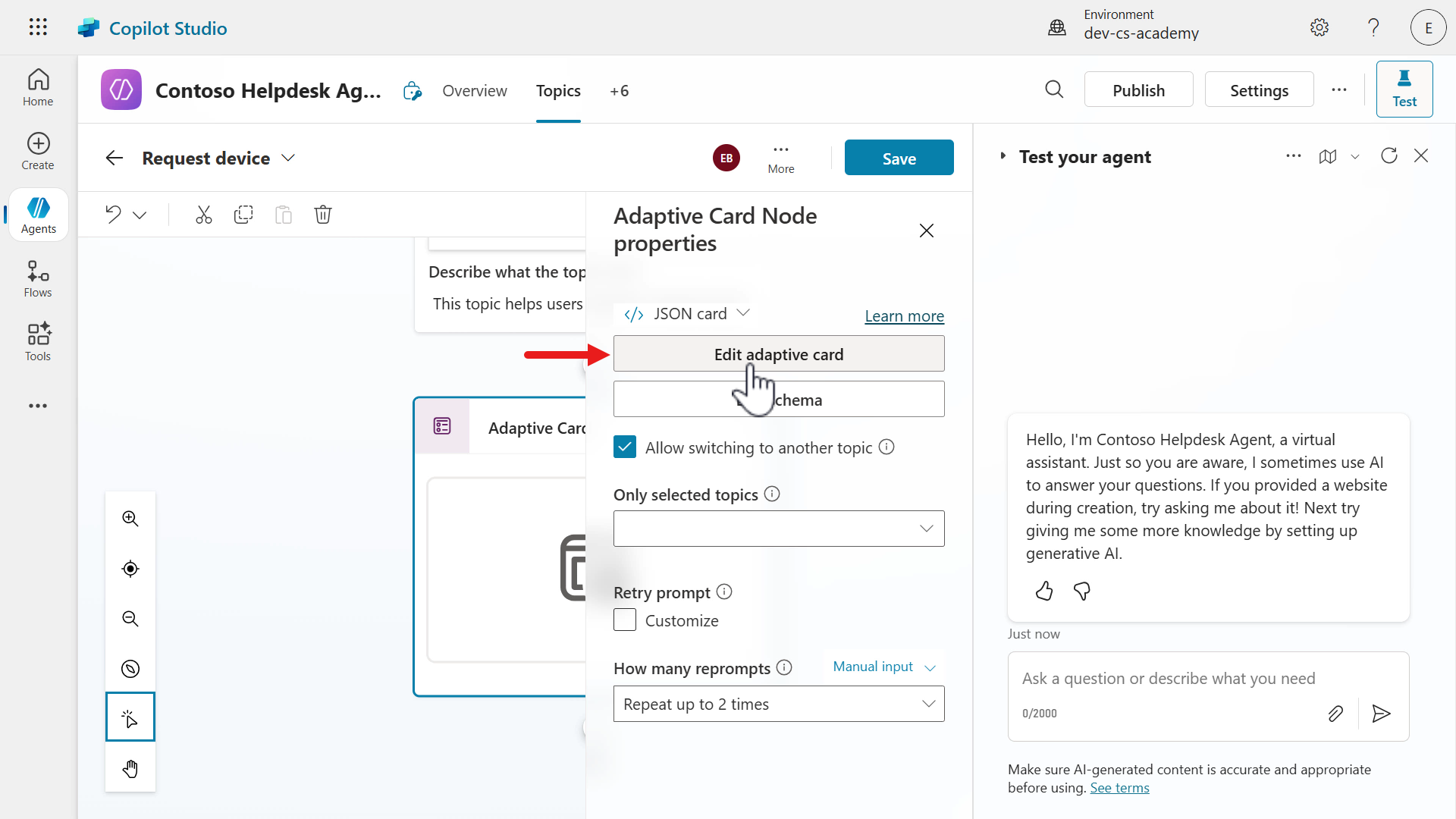Click the refresh conversation icon

1389,156
